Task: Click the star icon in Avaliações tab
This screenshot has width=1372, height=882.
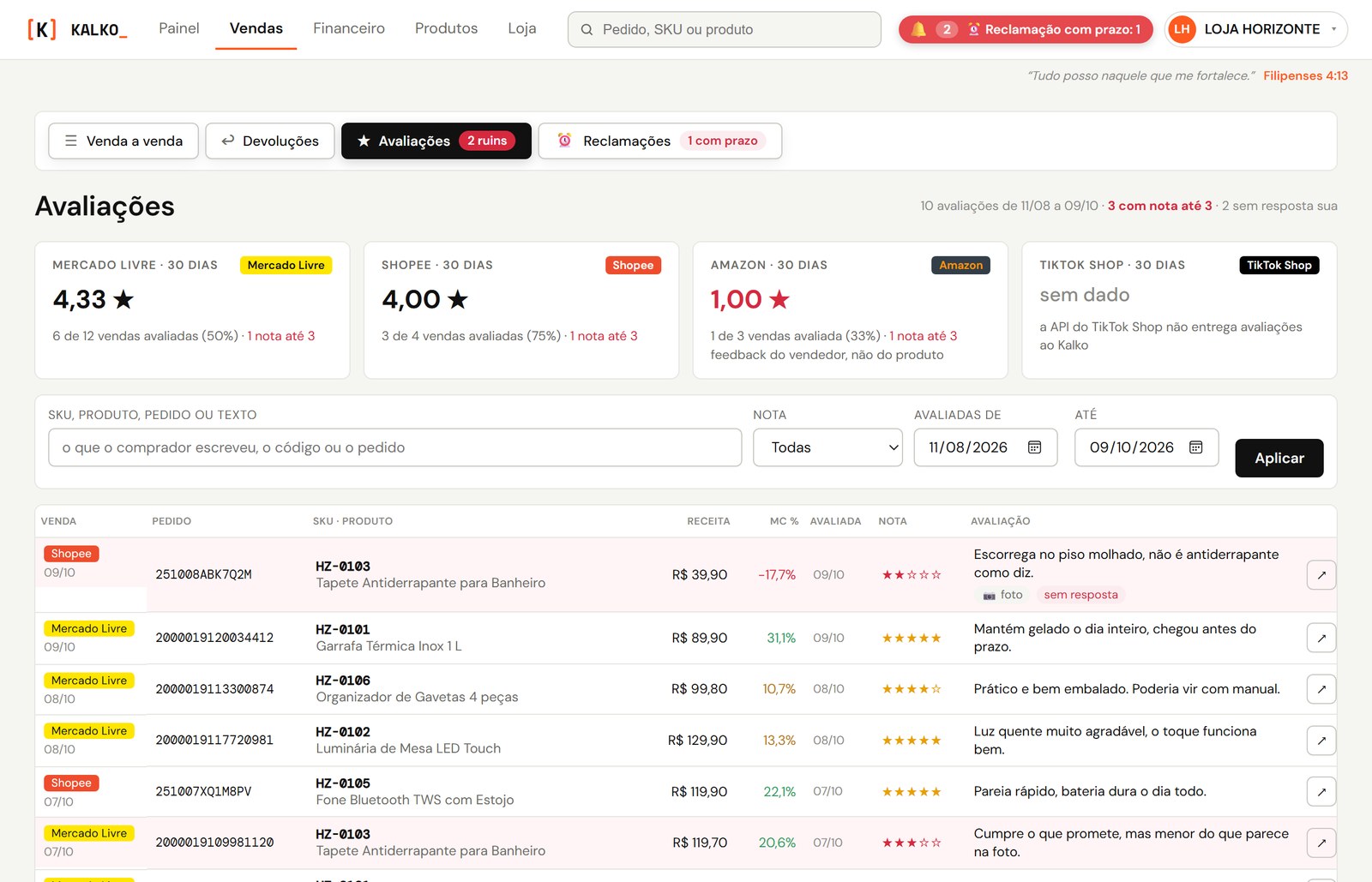Action: [364, 141]
